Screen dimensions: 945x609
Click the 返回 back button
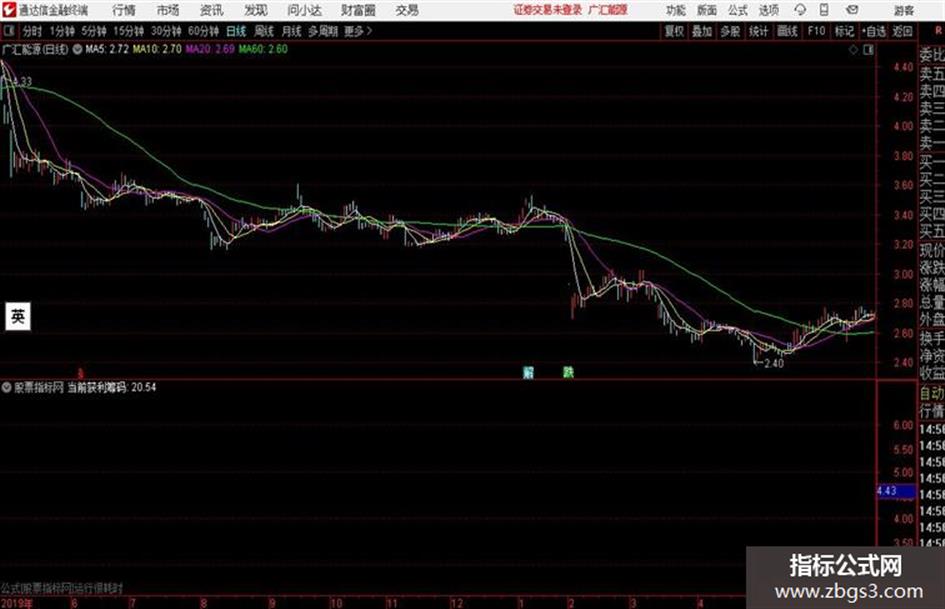(x=902, y=31)
